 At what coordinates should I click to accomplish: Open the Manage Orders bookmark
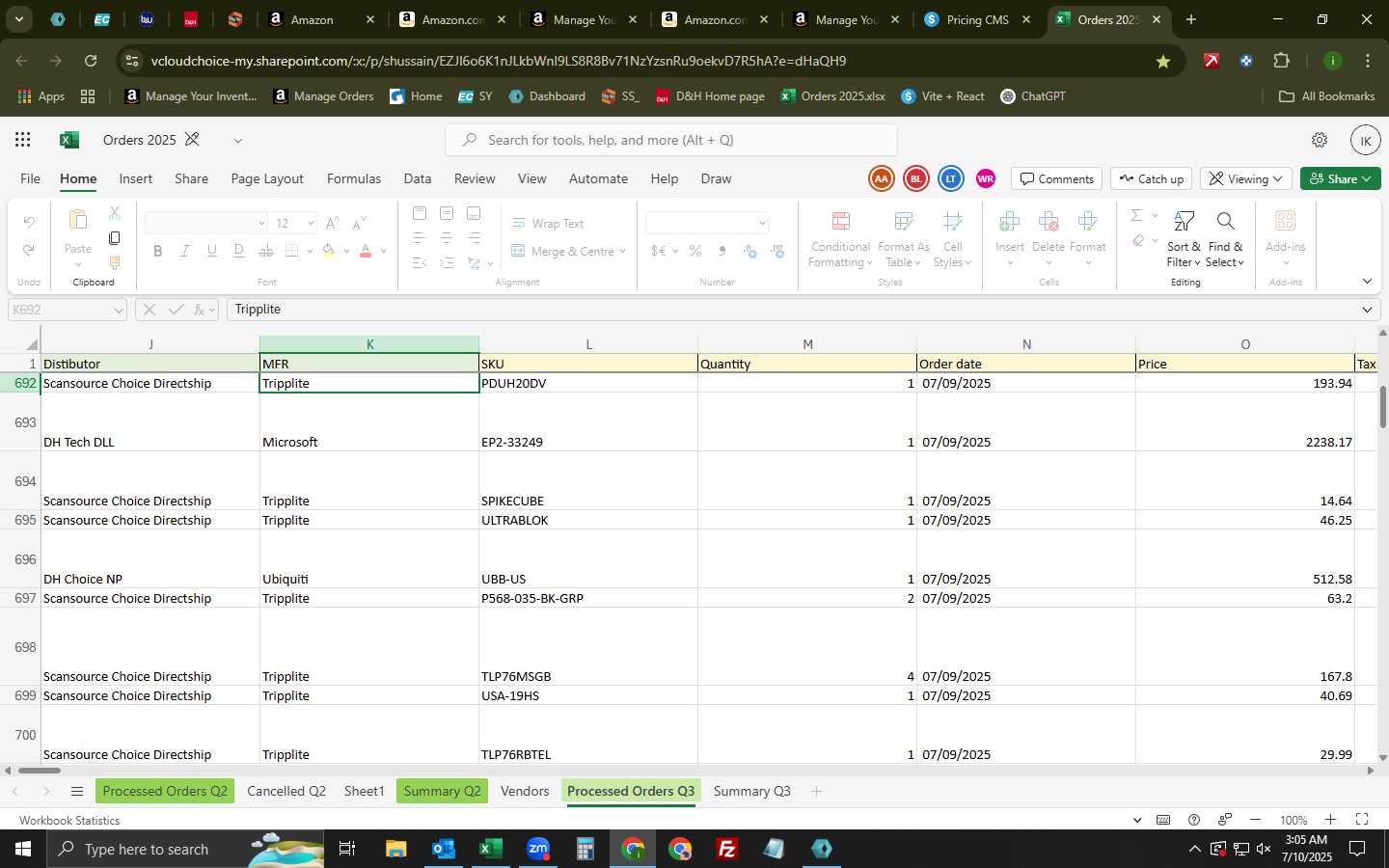pyautogui.click(x=323, y=96)
